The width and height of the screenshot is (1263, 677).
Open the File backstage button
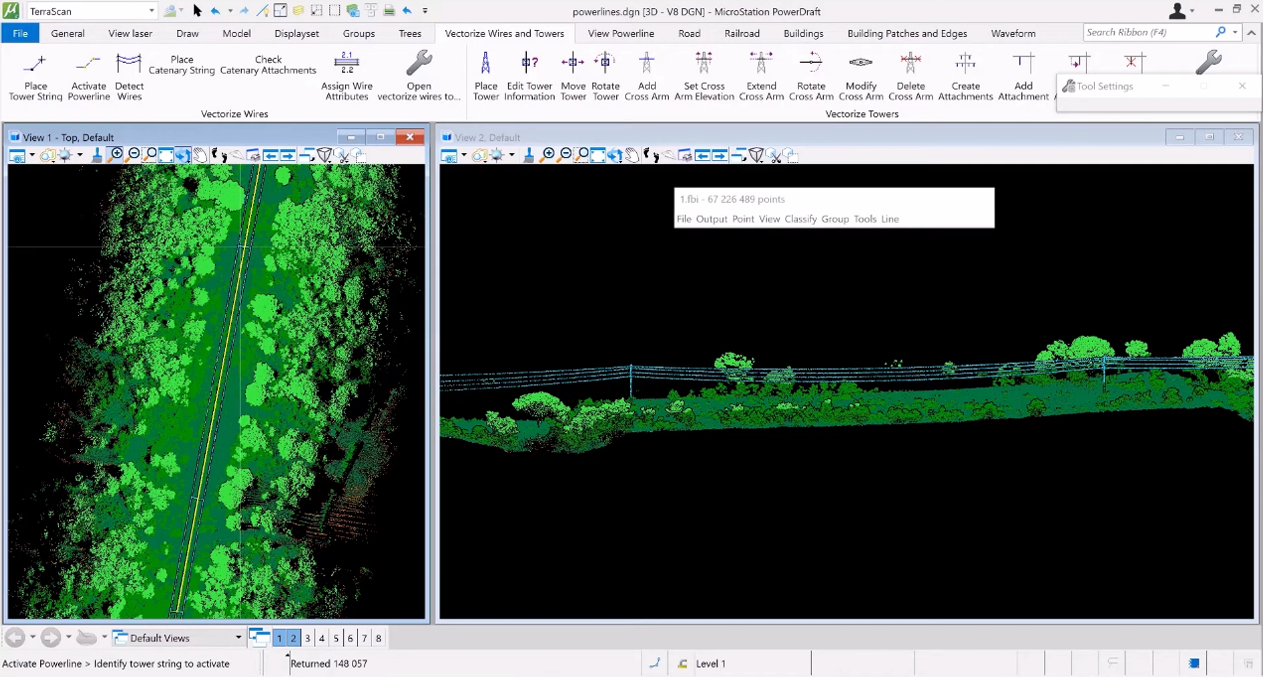(x=20, y=33)
